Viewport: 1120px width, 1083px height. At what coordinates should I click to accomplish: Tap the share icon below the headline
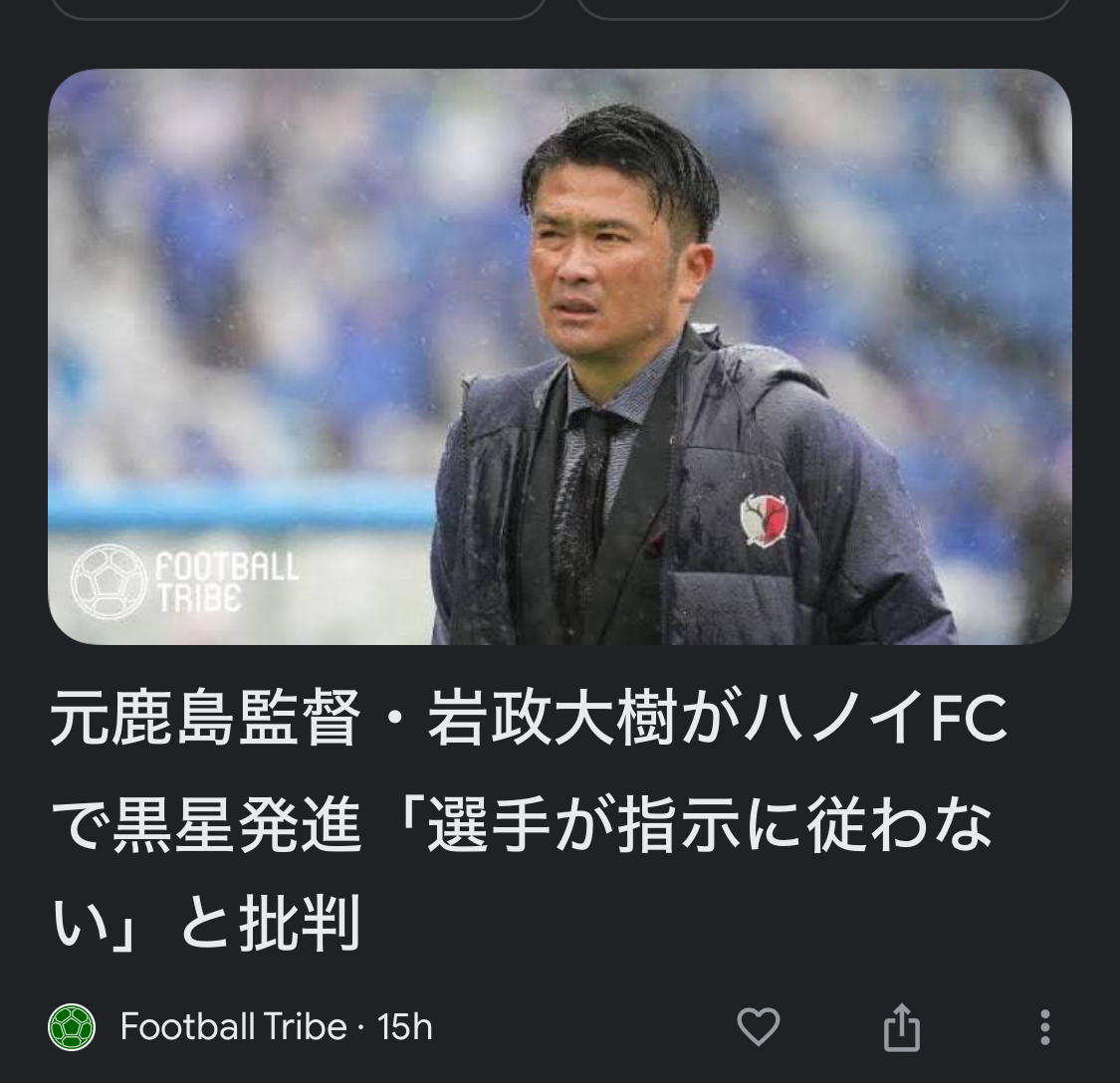coord(901,1027)
